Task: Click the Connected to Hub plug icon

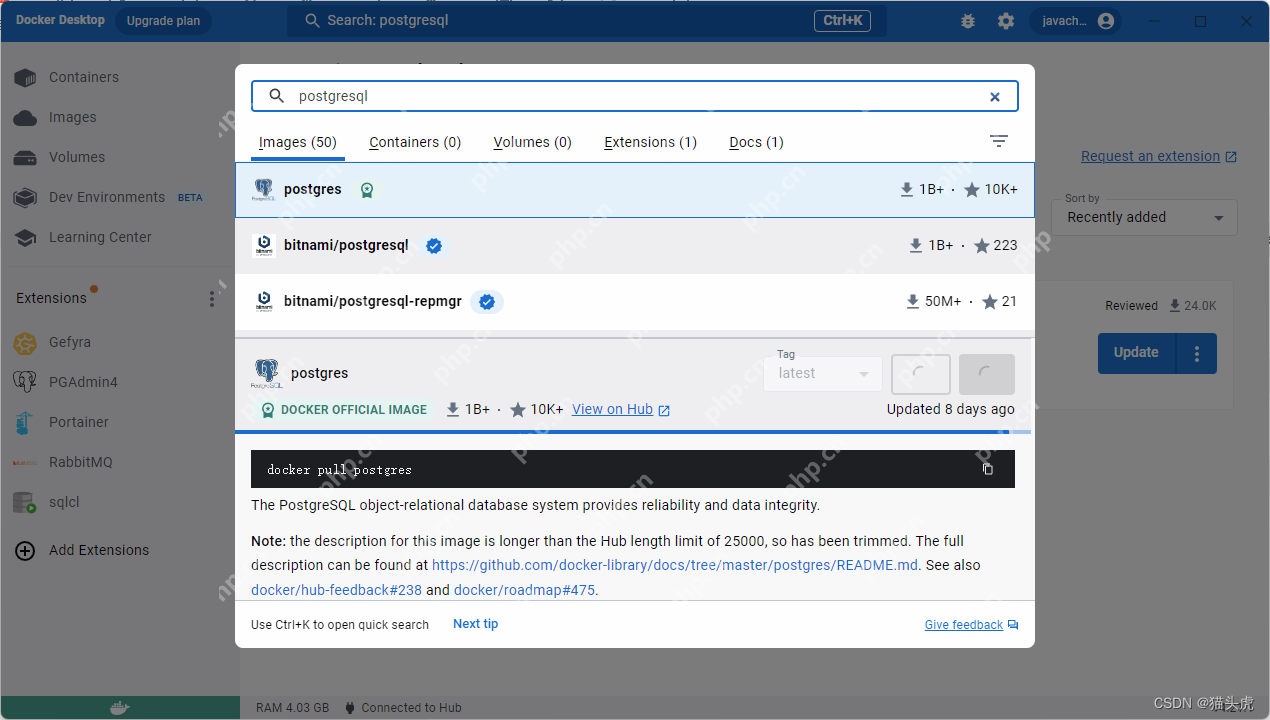Action: 350,708
